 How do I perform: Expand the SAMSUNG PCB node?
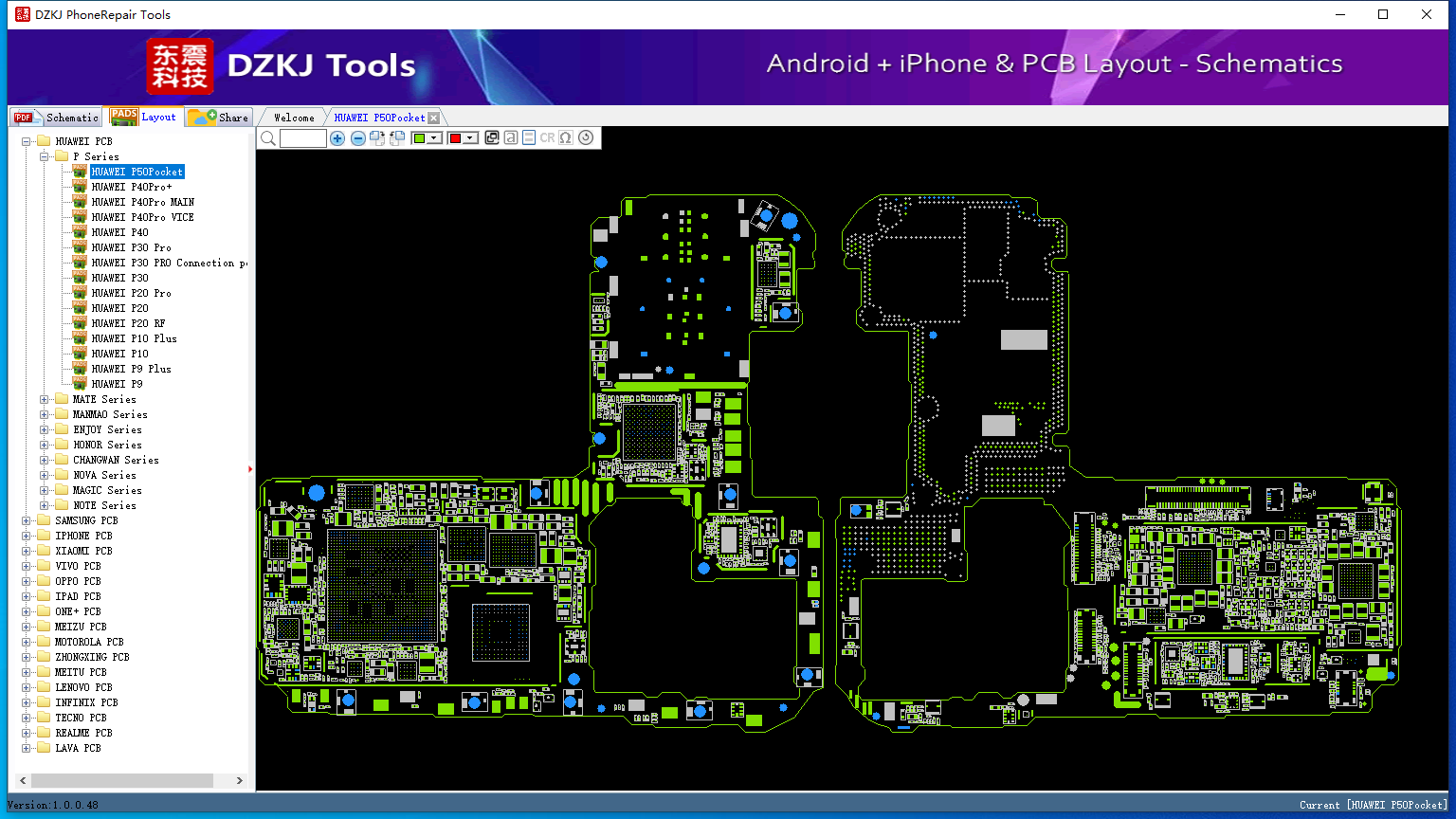pyautogui.click(x=27, y=520)
